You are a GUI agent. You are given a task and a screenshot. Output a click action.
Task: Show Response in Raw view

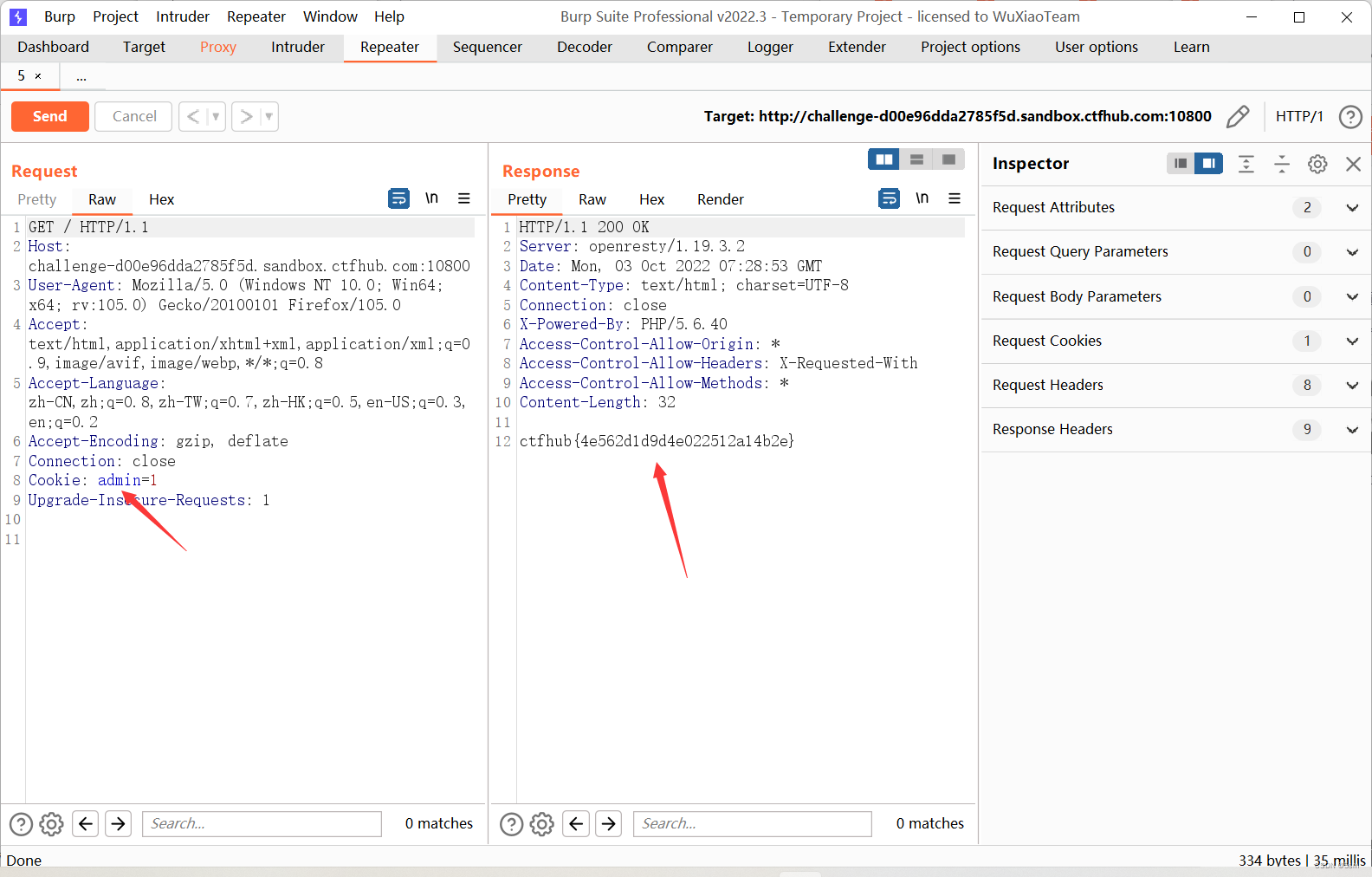pos(592,199)
